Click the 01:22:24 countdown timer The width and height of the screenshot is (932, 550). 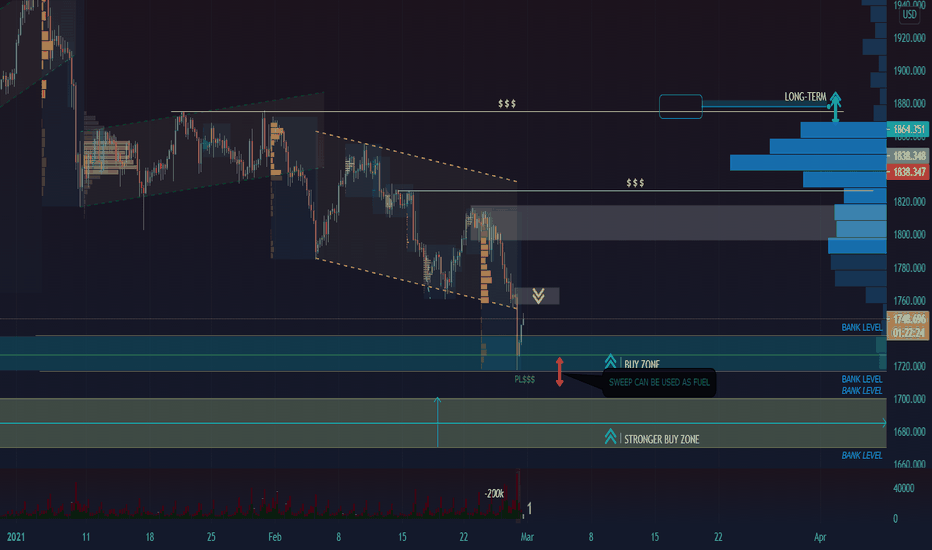(x=908, y=333)
